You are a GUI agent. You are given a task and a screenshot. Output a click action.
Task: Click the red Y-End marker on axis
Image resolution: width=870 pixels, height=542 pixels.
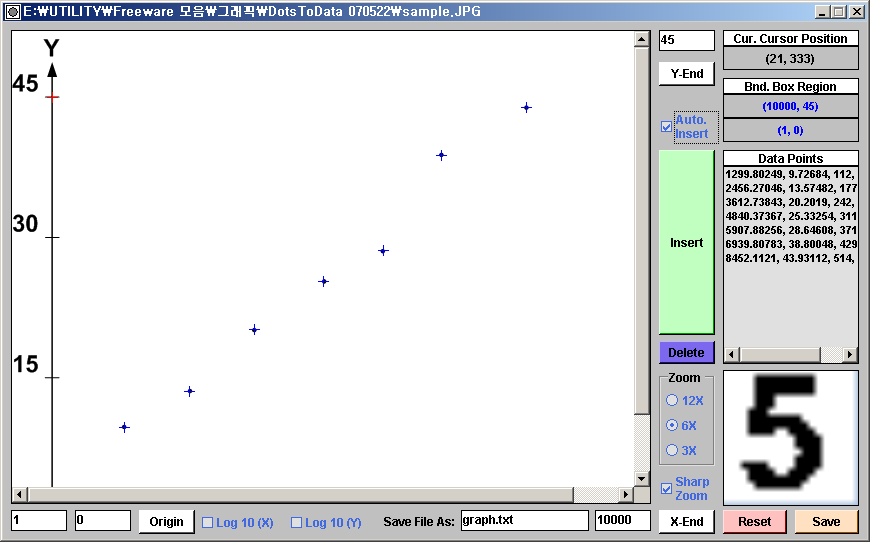(52, 97)
